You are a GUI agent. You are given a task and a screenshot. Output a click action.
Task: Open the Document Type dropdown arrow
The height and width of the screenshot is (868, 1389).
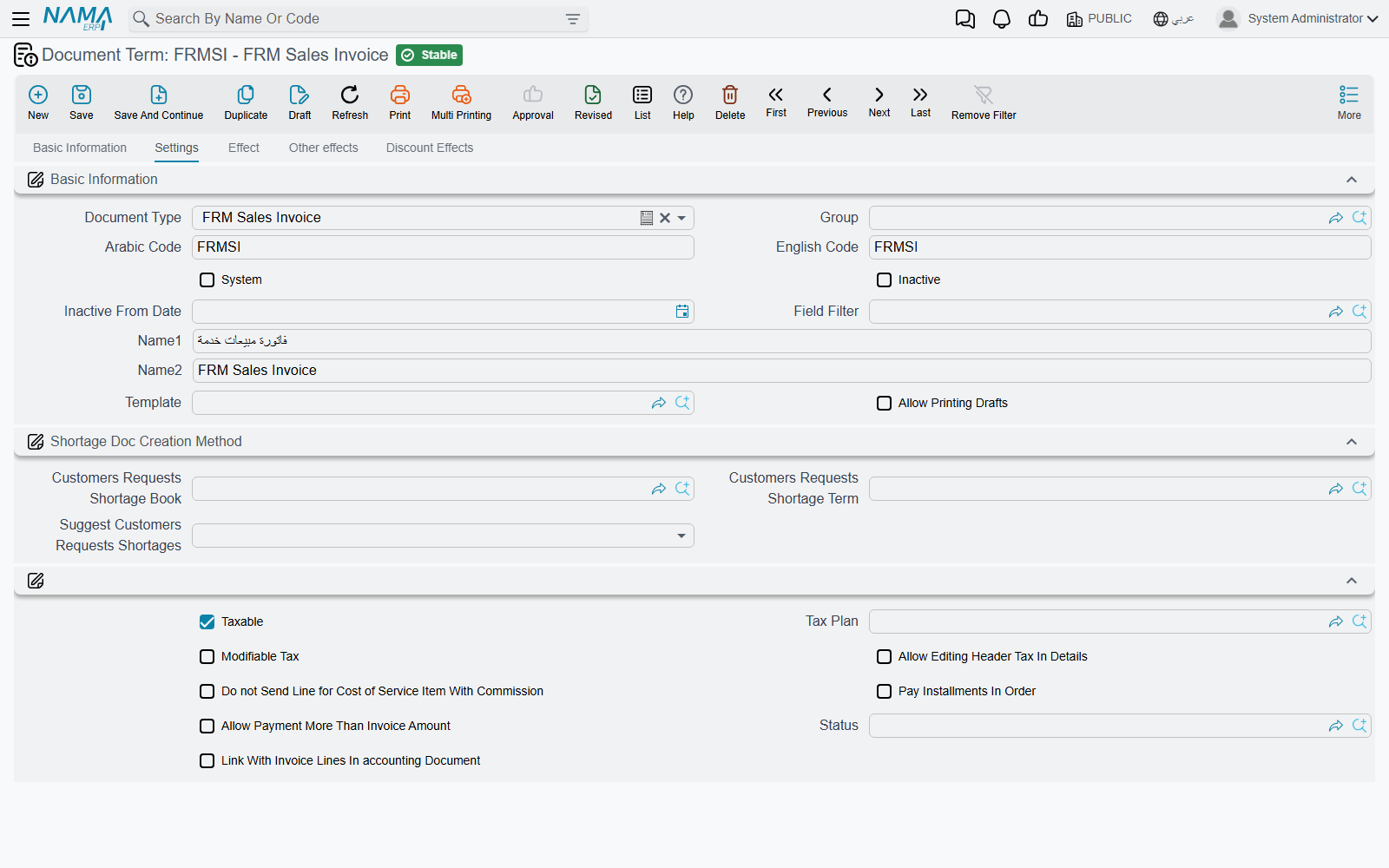pyautogui.click(x=681, y=218)
